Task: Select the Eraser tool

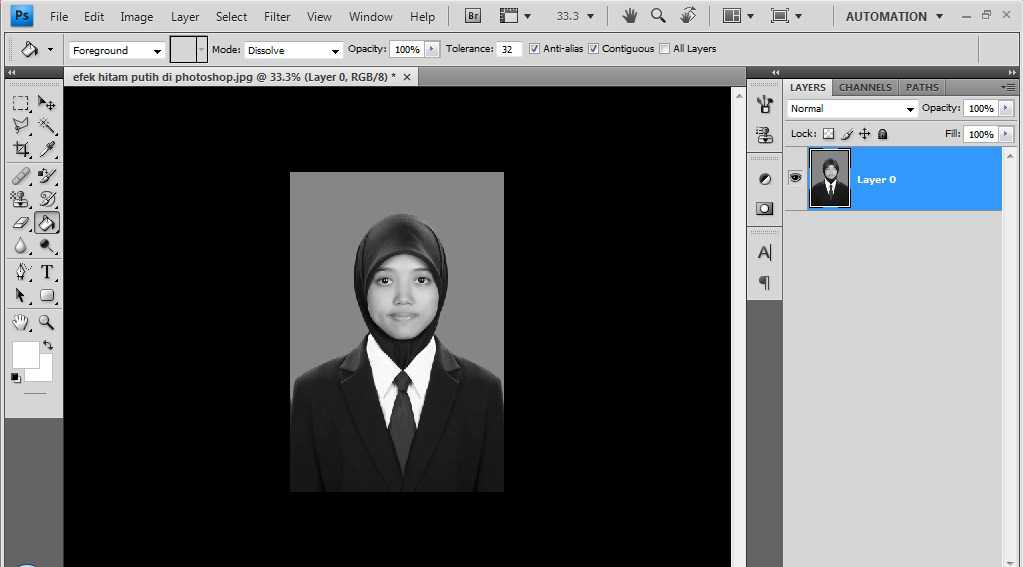Action: coord(20,222)
